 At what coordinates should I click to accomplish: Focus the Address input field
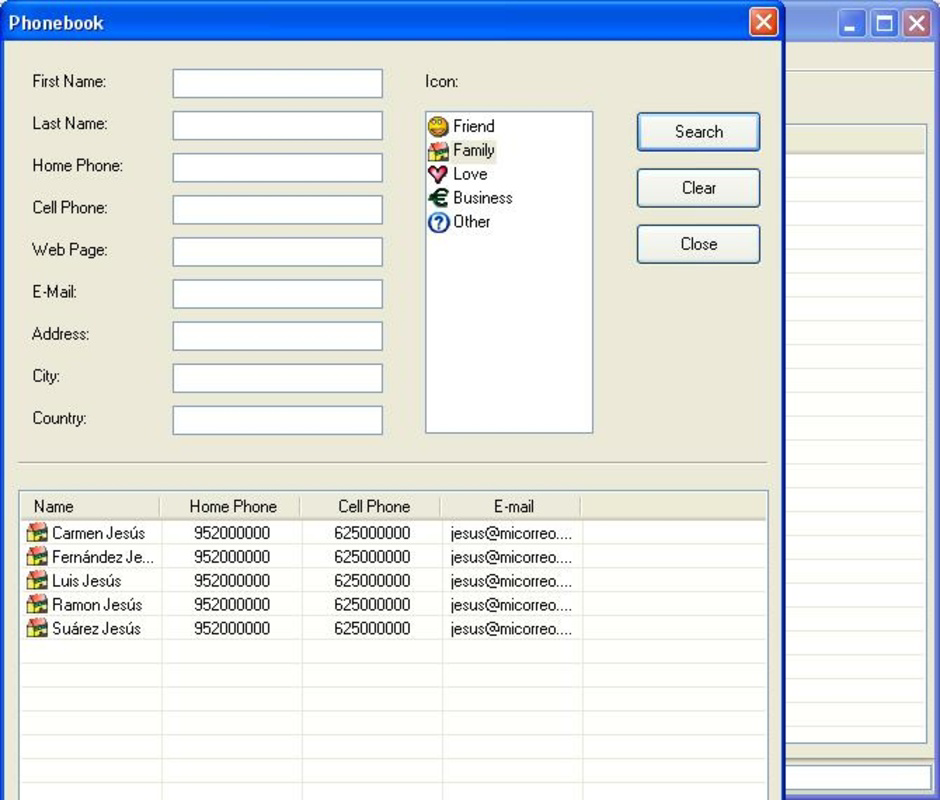tap(278, 336)
